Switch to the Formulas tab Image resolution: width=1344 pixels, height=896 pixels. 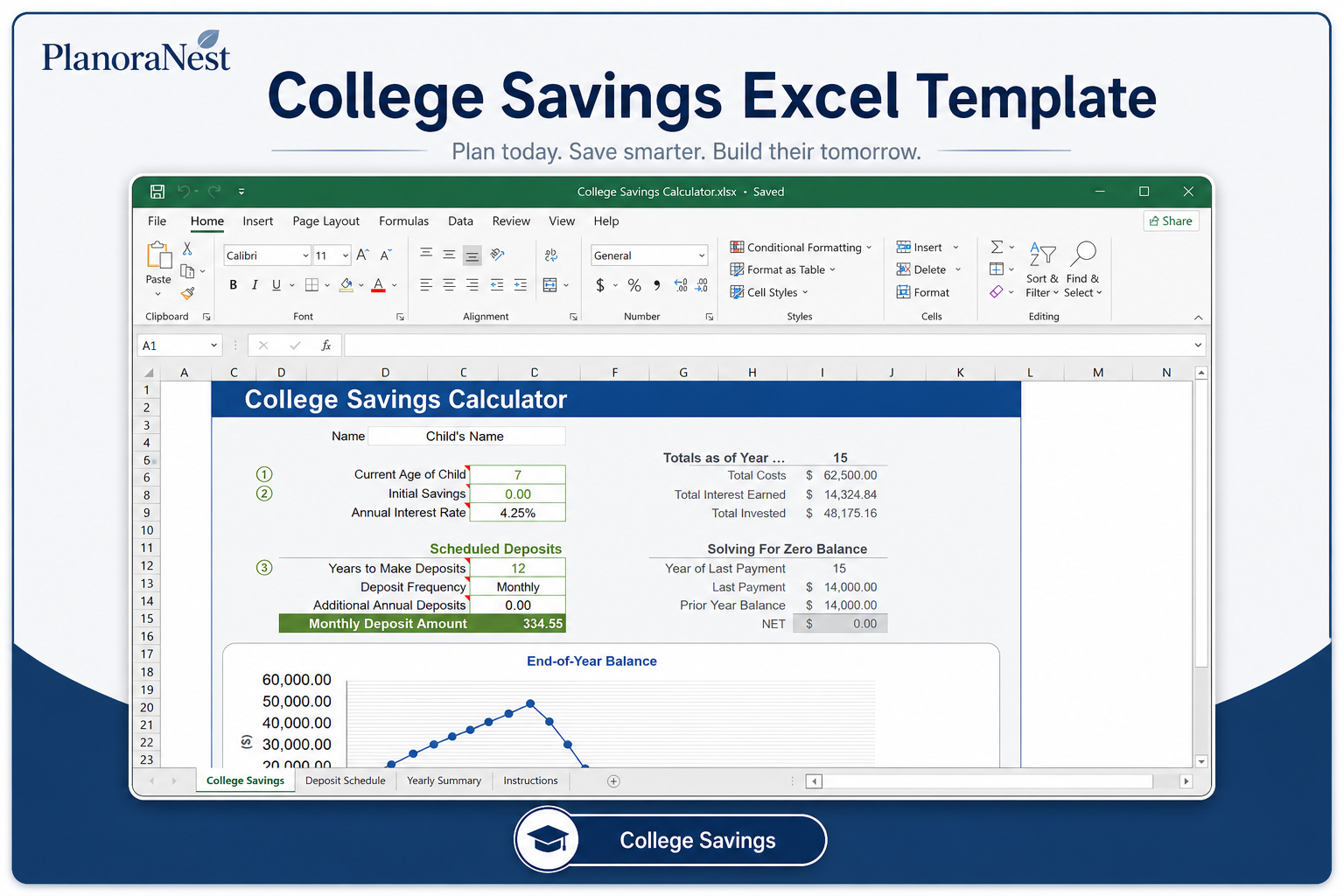404,221
